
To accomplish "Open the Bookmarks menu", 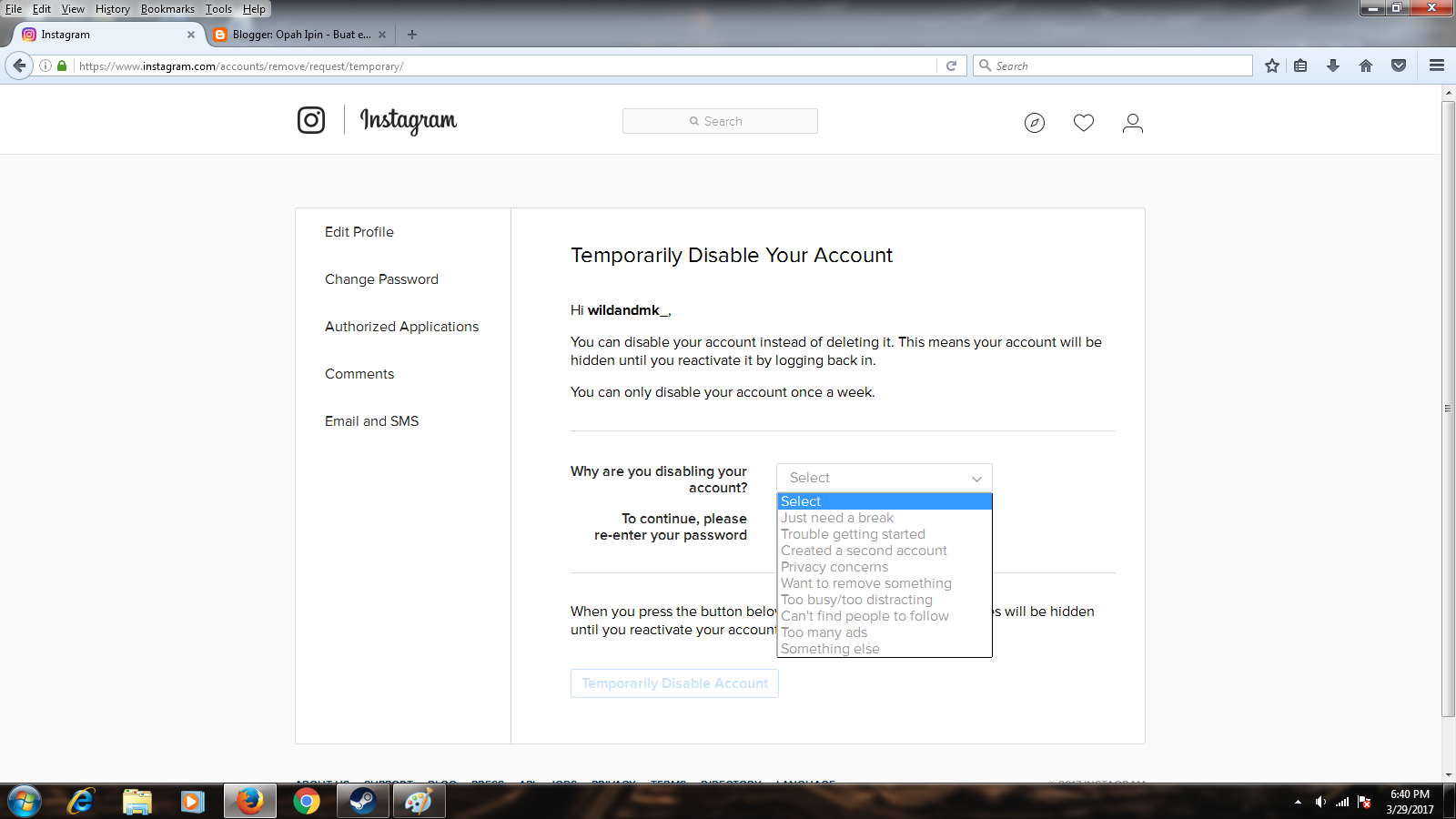I will pos(167,9).
